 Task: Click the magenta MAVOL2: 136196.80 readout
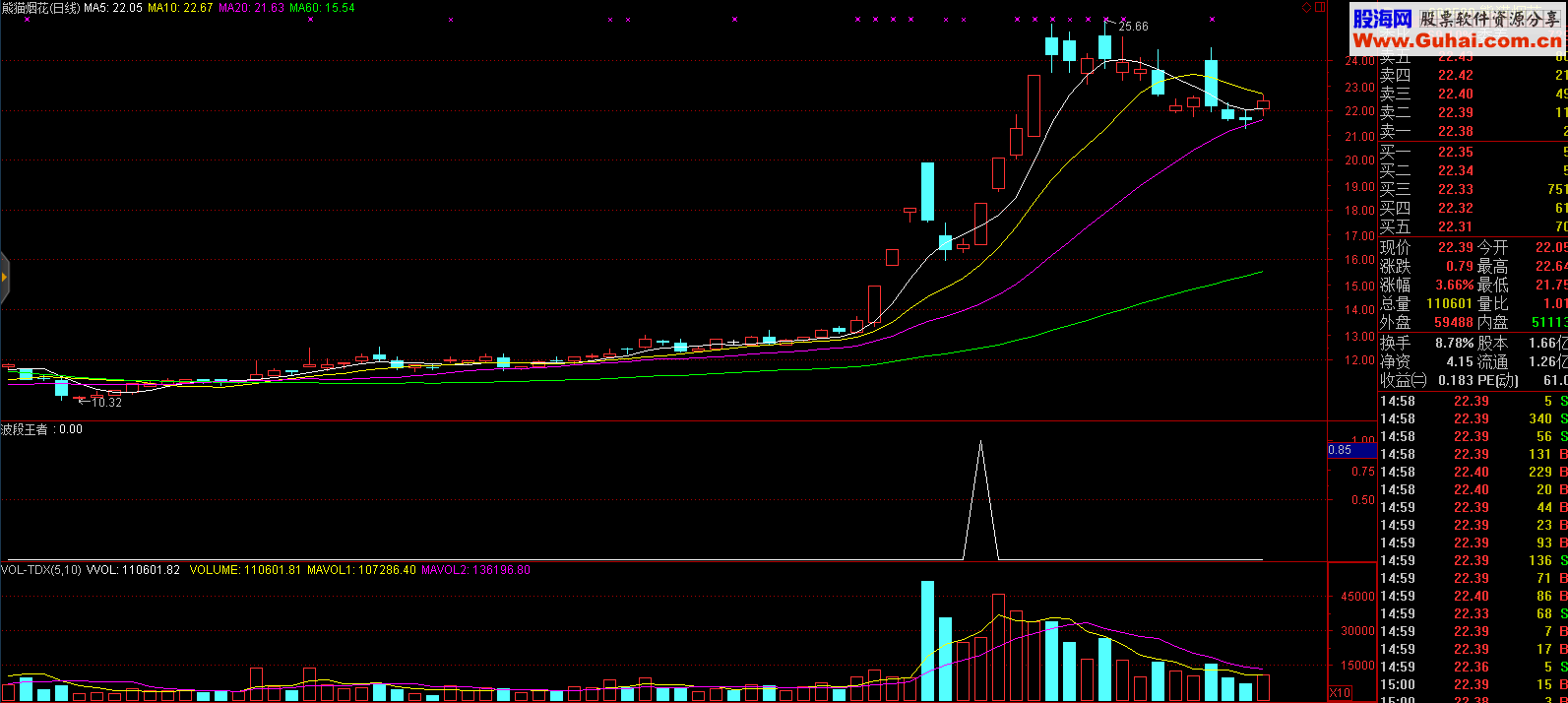[475, 570]
